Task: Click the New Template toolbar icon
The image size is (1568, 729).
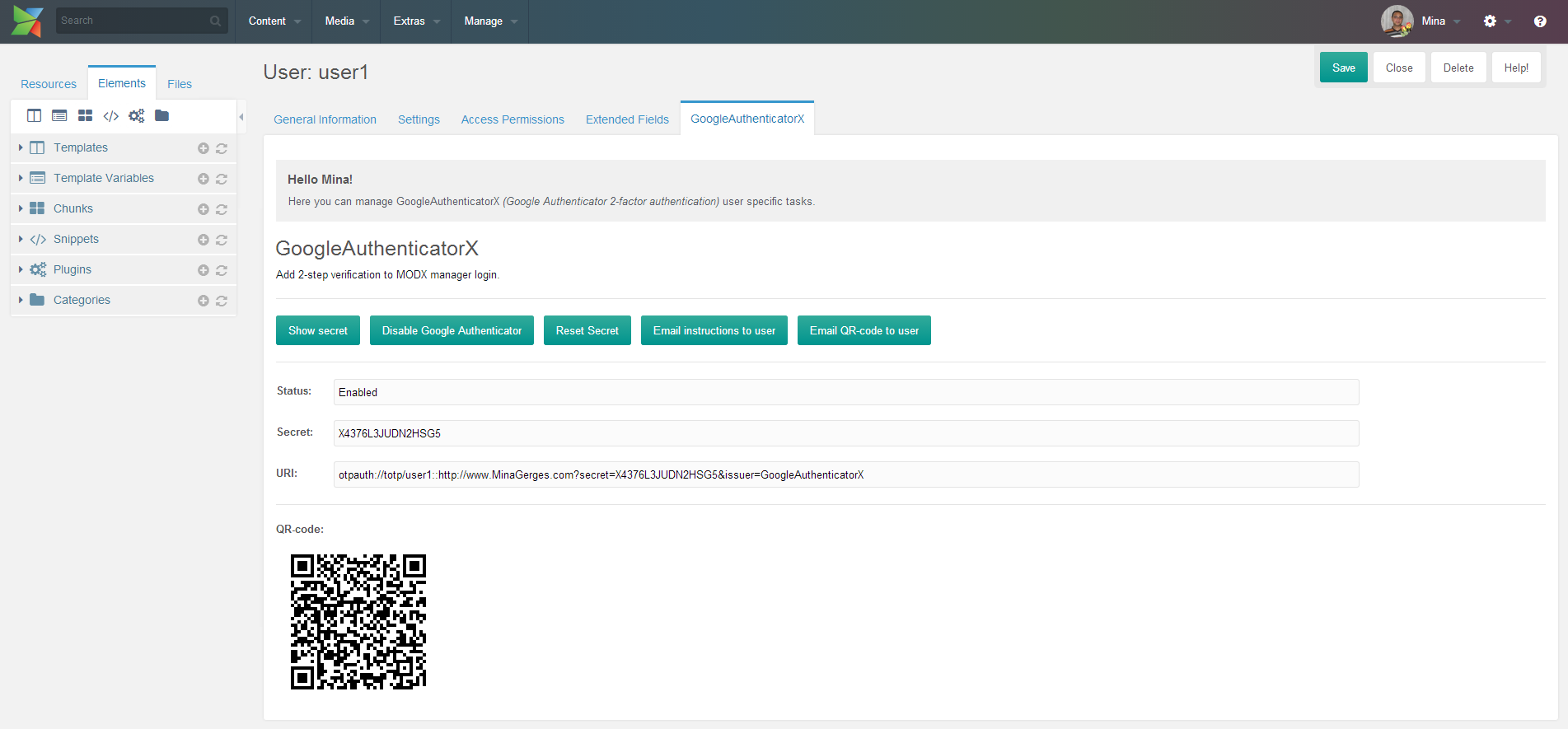Action: coord(34,115)
